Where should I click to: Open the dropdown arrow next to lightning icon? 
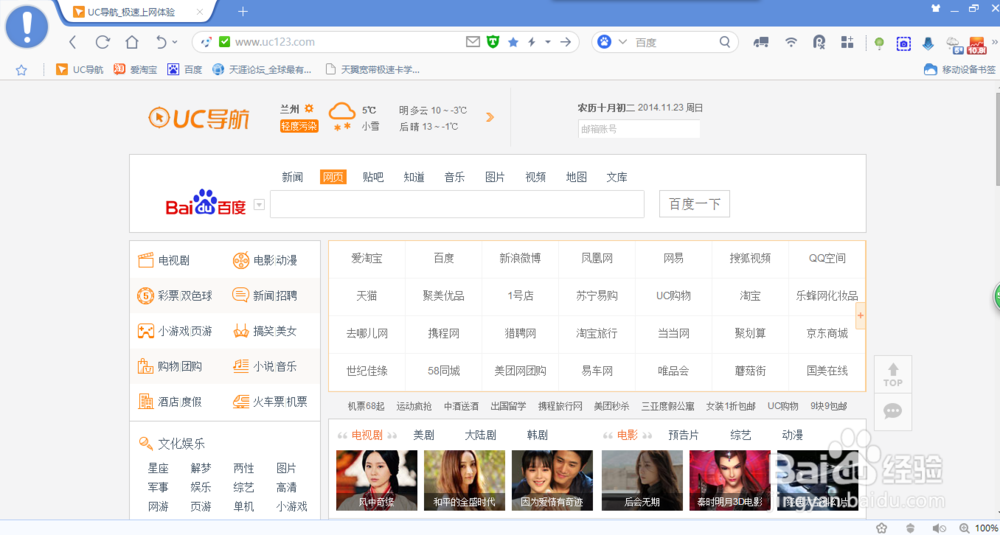tap(547, 42)
